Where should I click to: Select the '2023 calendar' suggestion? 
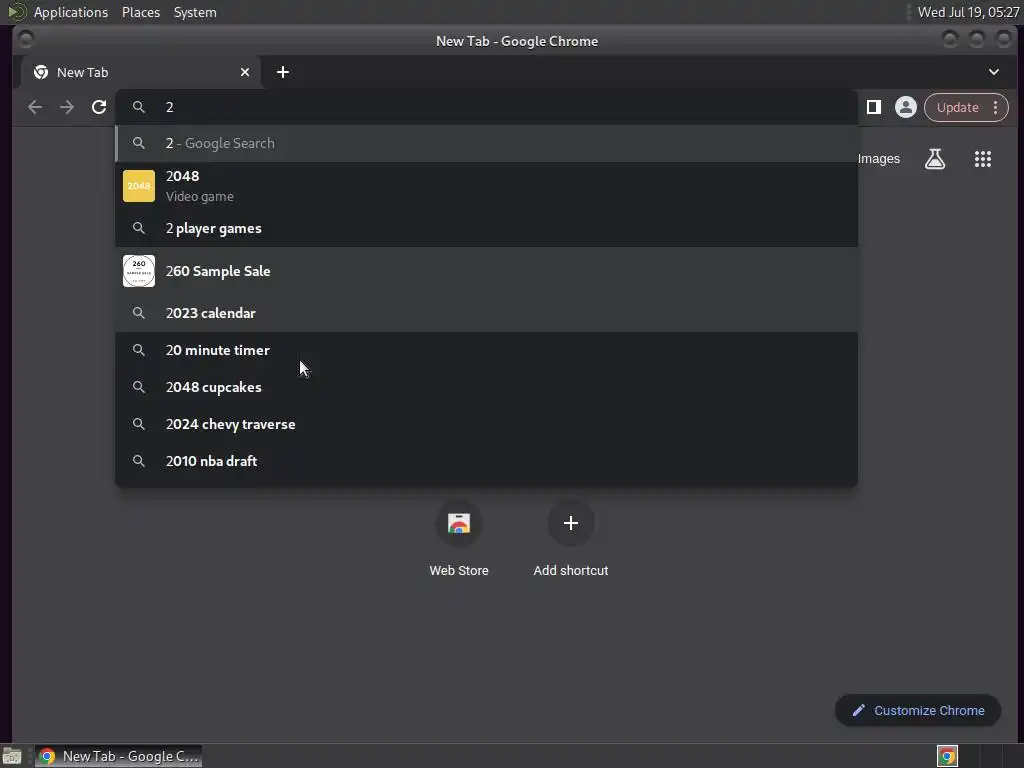[487, 313]
